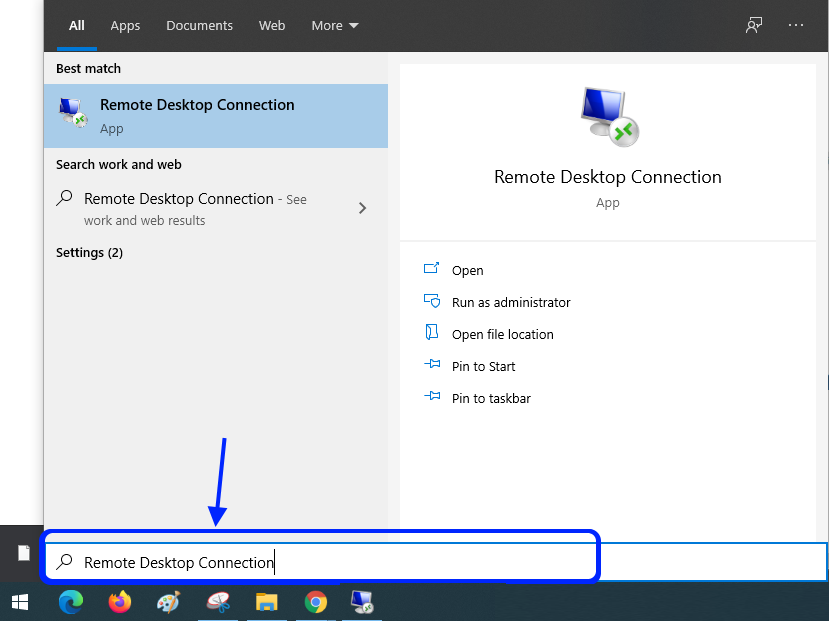The width and height of the screenshot is (829, 621).
Task: Select Pin to taskbar
Action: click(491, 398)
